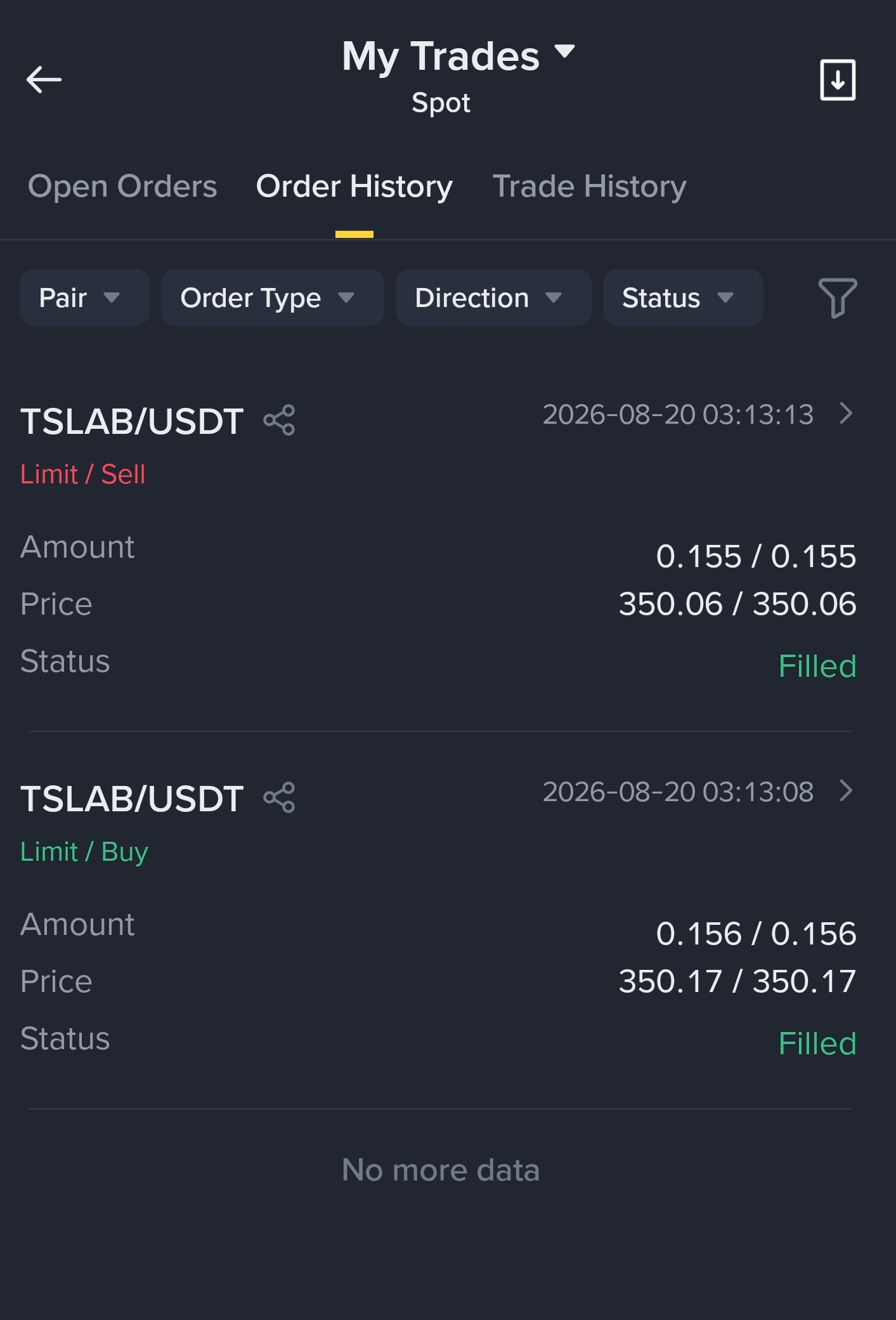Open the Status filter dropdown
Screen dimensions: 896x1320
point(683,297)
